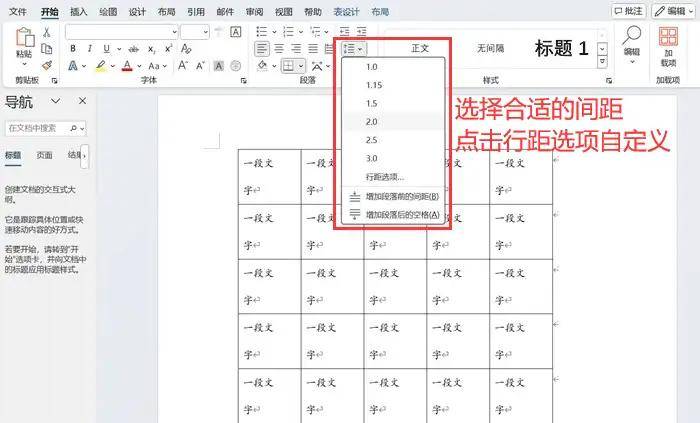Choose 增加段落后的空格 menu entry
The image size is (700, 423).
393,215
